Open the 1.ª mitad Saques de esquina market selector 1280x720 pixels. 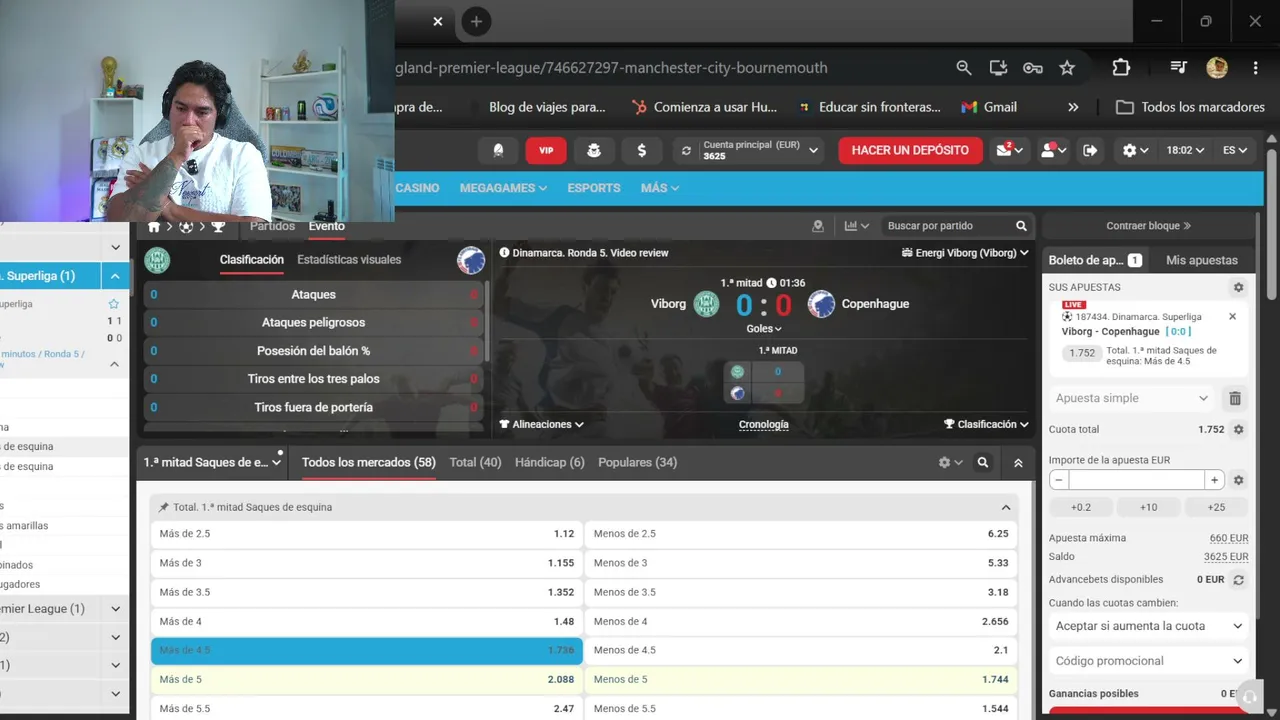(x=213, y=463)
